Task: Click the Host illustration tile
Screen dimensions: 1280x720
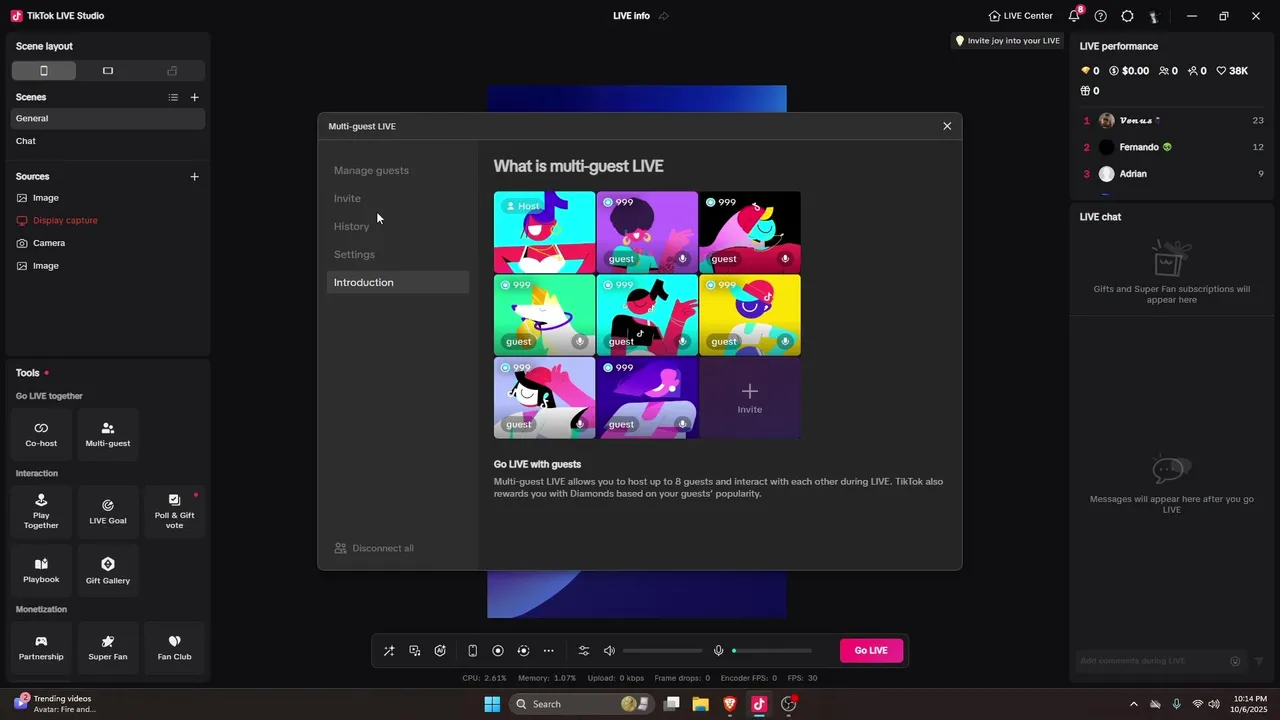Action: [x=545, y=232]
